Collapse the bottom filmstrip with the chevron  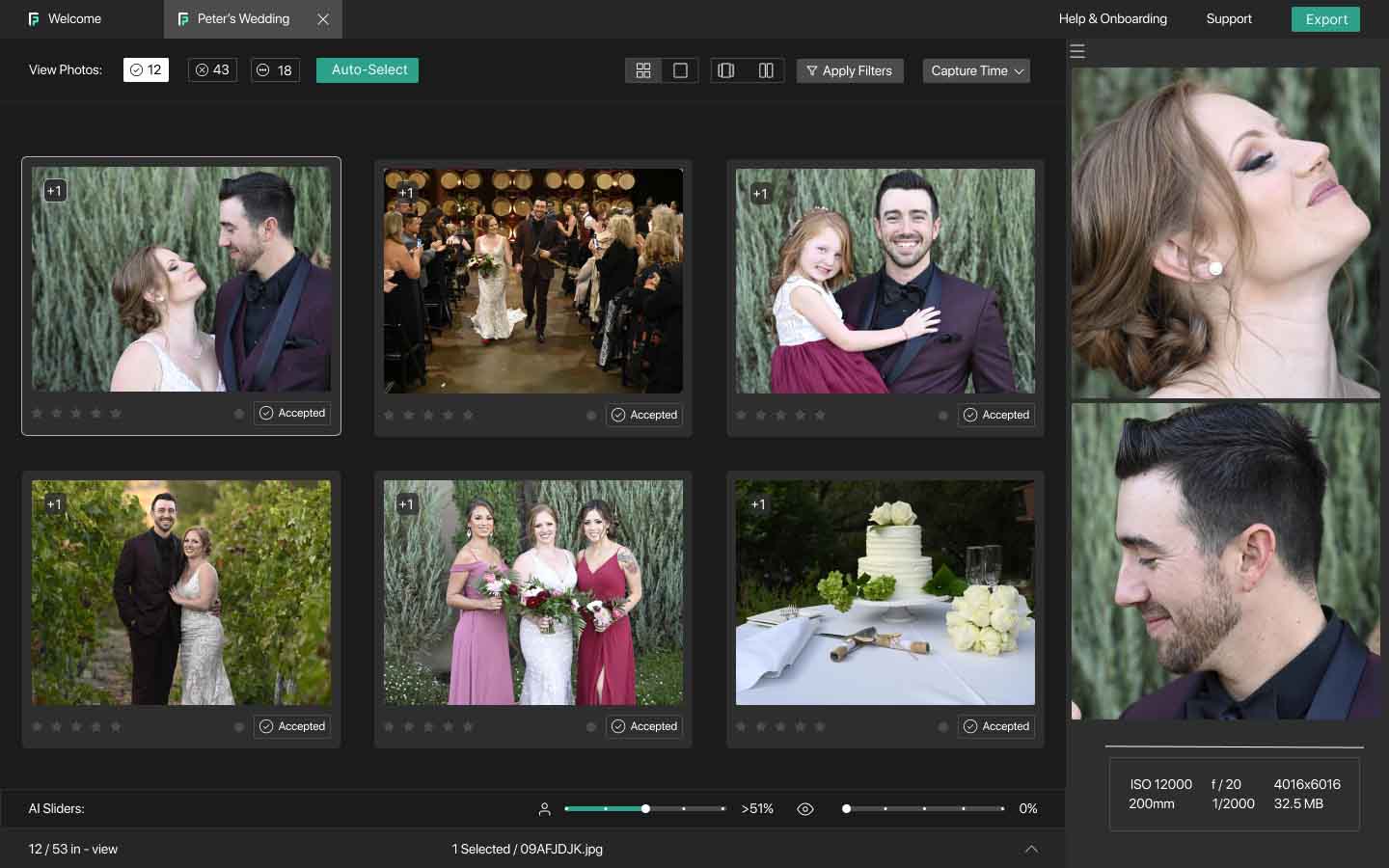pyautogui.click(x=1032, y=849)
